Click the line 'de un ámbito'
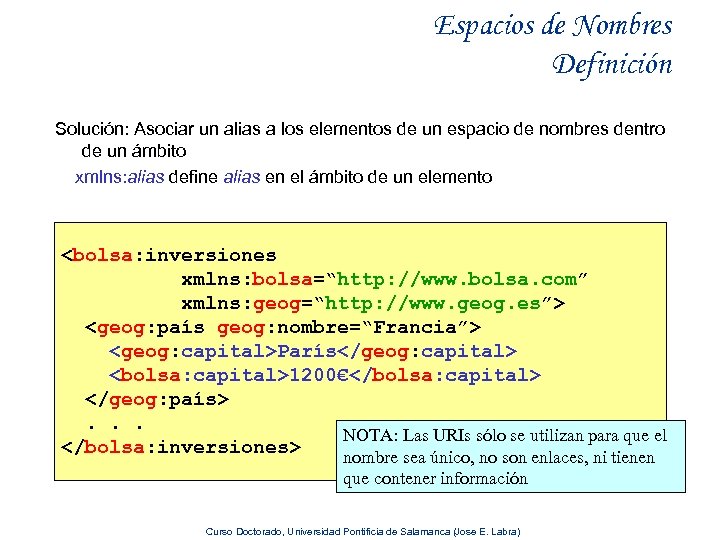Image resolution: width=720 pixels, height=540 pixels. pyautogui.click(x=134, y=151)
